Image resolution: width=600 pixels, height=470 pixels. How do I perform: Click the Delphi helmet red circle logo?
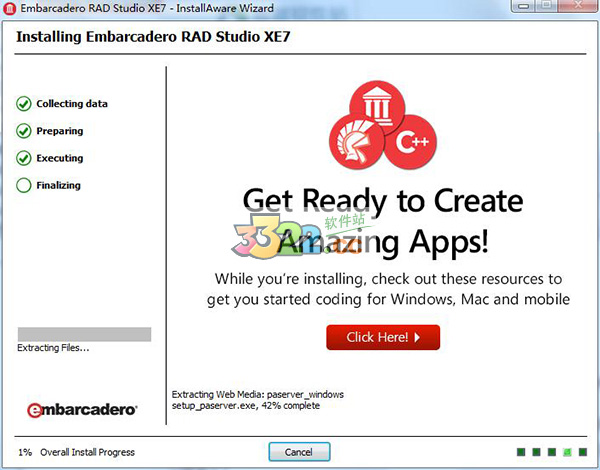point(356,142)
